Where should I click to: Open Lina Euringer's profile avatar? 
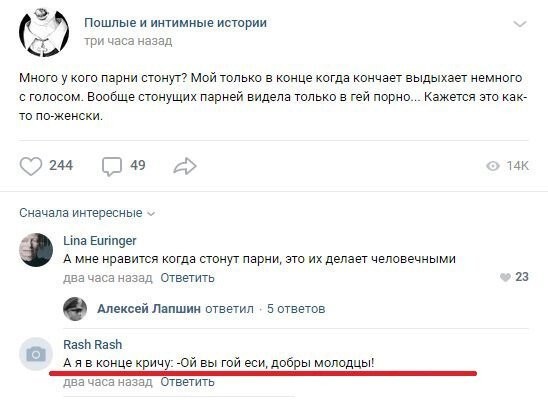36,250
